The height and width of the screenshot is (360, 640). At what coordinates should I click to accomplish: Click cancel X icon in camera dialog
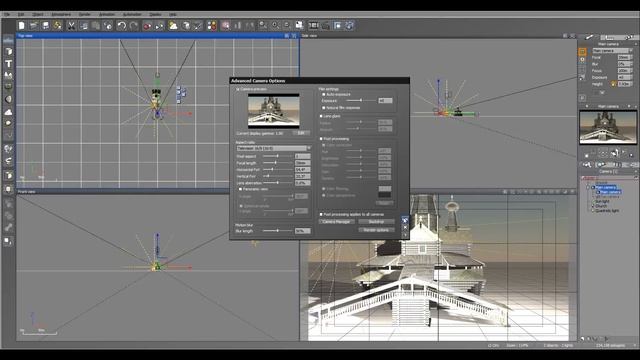click(405, 227)
